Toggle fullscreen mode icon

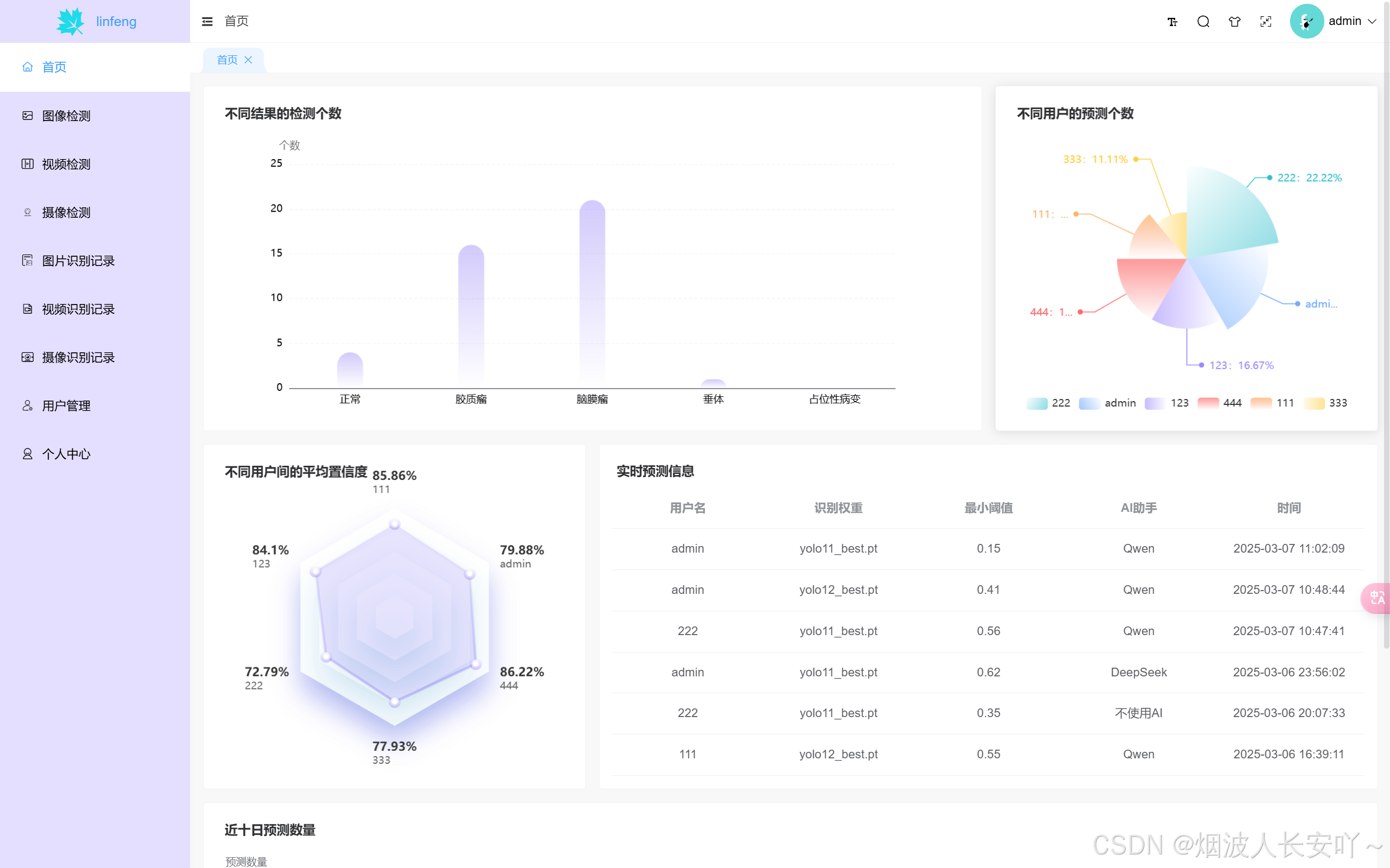pos(1266,22)
